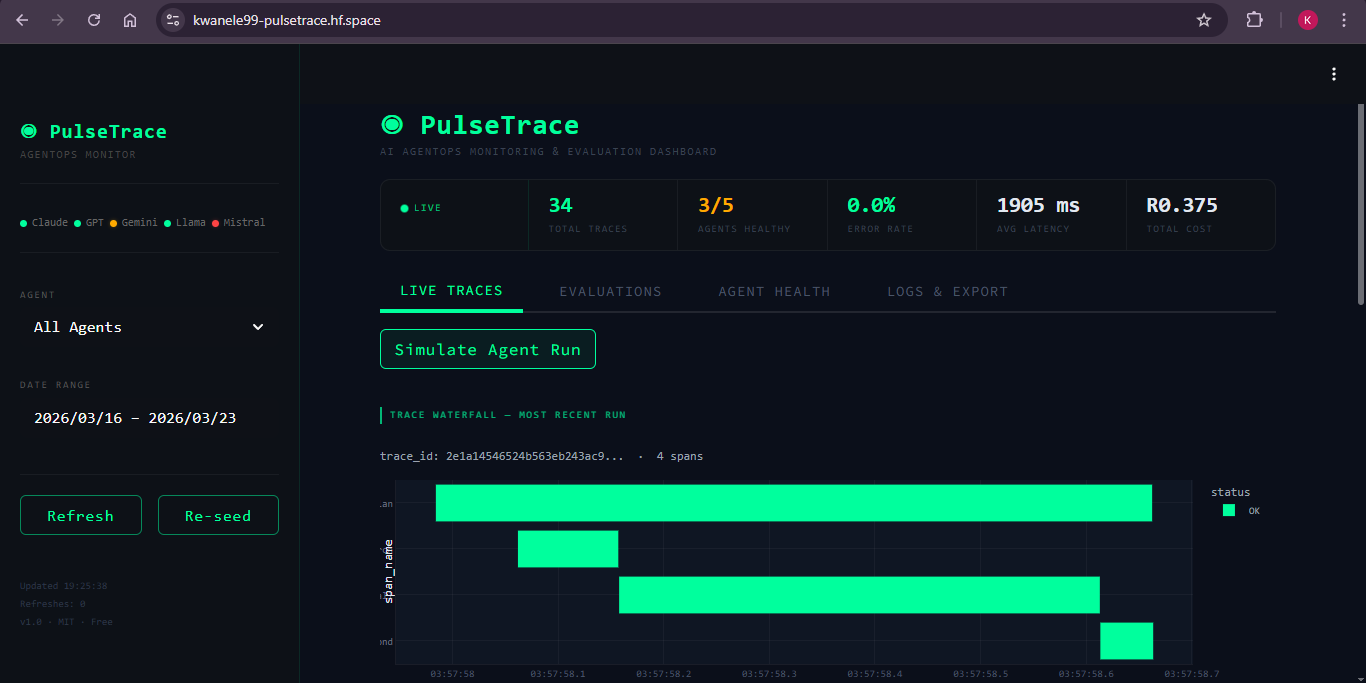Open the browser home page

point(130,20)
